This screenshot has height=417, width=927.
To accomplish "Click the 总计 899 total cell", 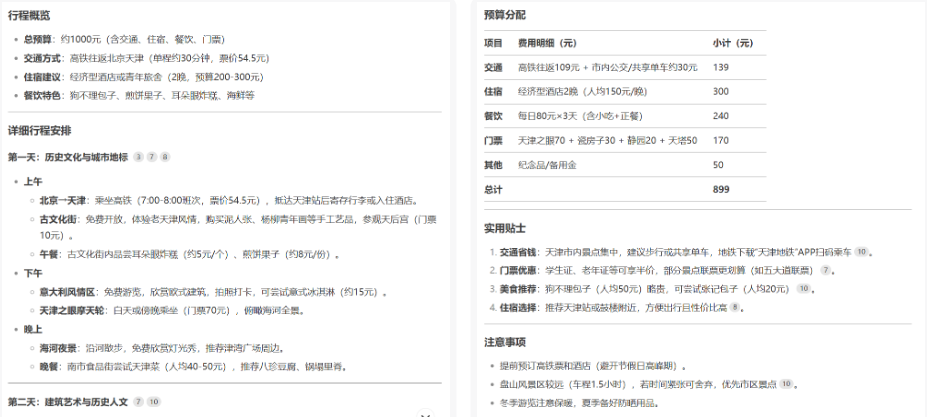I will [721, 188].
